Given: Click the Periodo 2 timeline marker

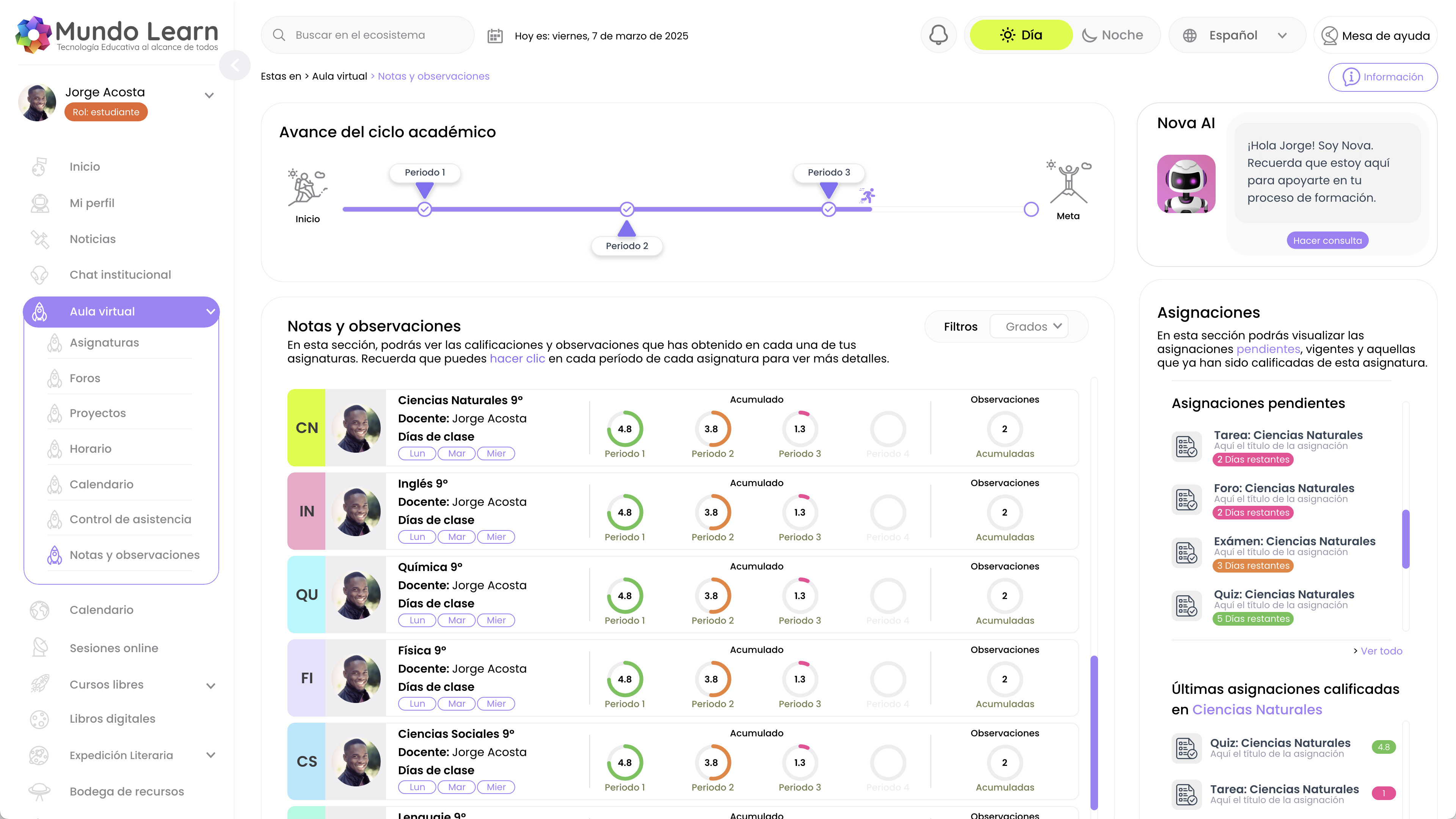Looking at the screenshot, I should (x=627, y=209).
